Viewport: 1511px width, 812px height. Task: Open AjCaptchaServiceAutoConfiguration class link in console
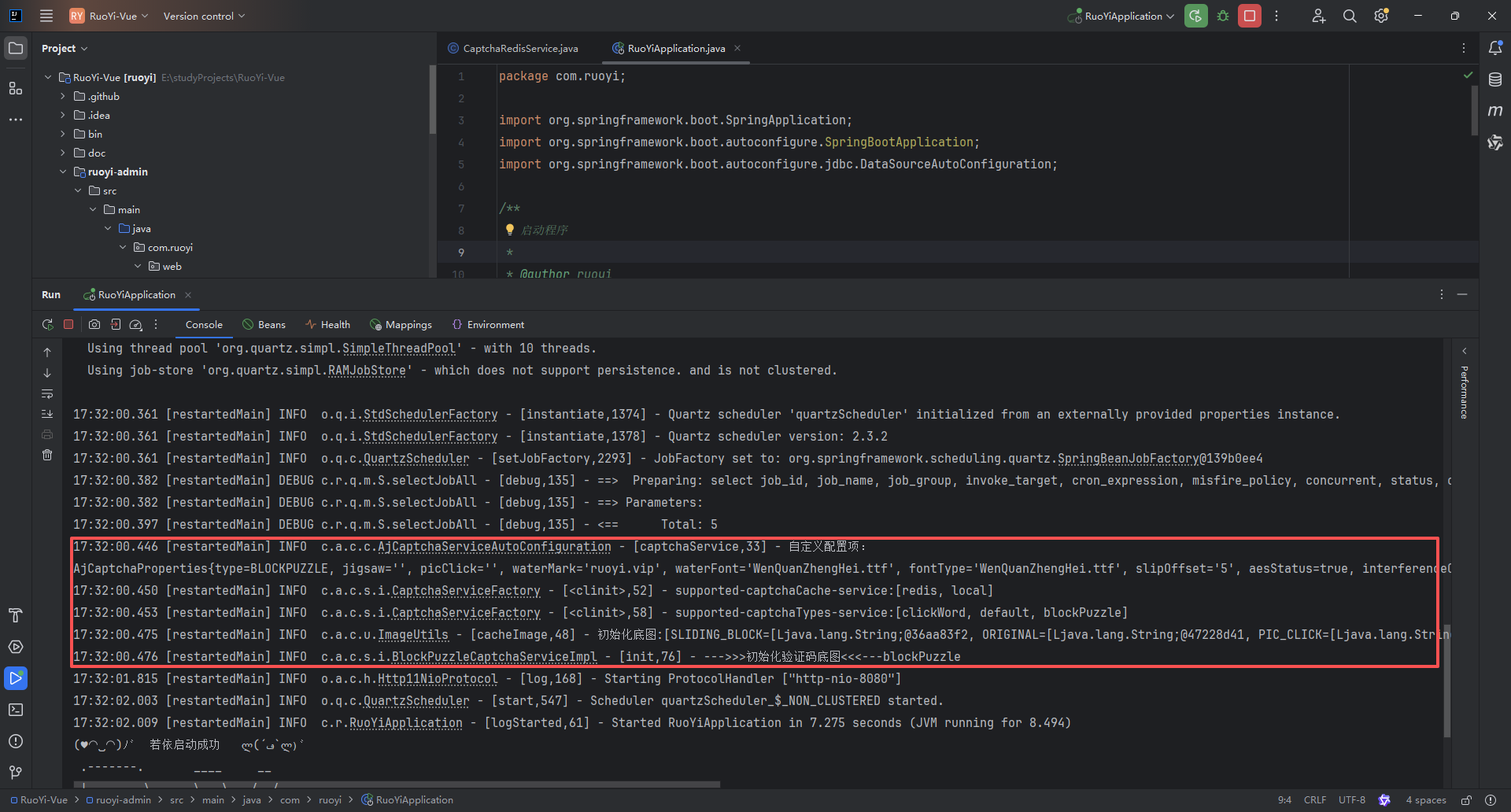pos(494,547)
